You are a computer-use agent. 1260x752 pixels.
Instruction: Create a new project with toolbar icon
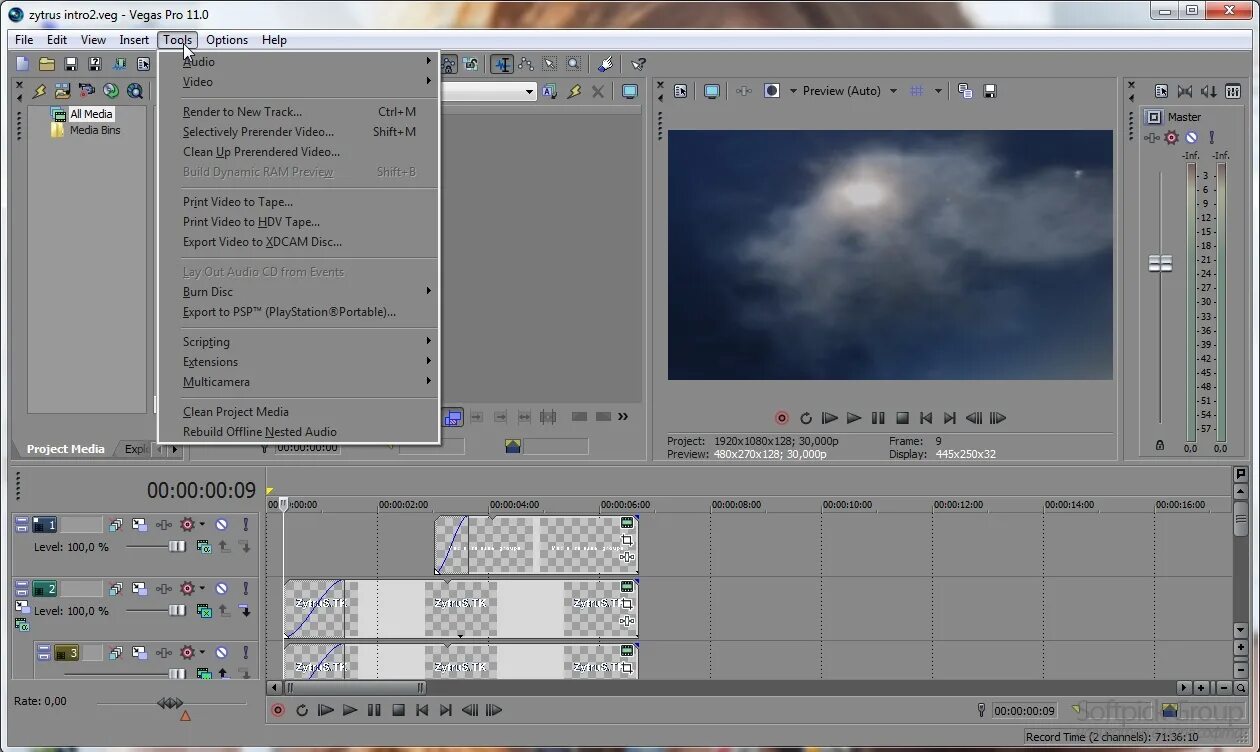[x=23, y=64]
